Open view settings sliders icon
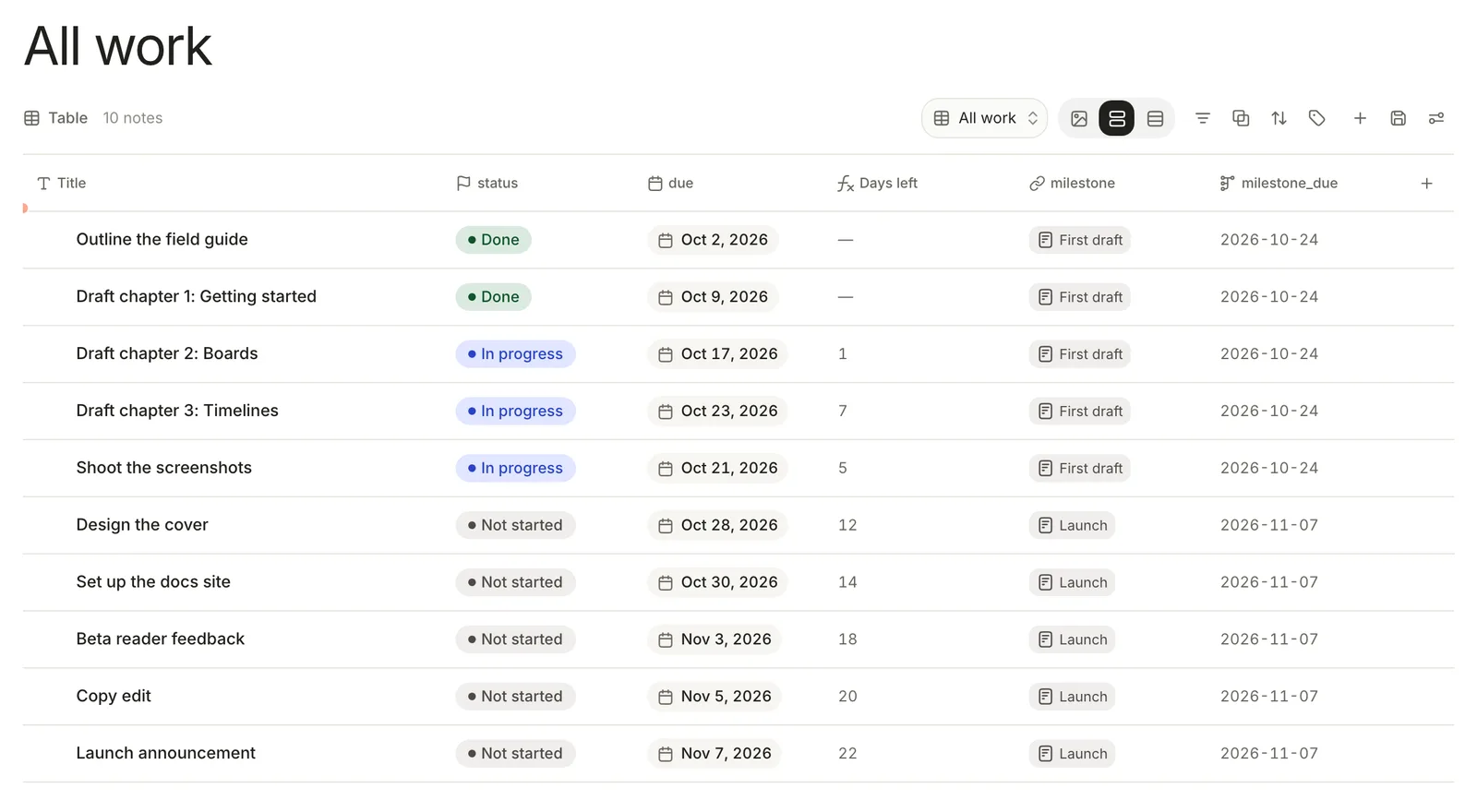This screenshot has height=812, width=1477. (x=1436, y=118)
